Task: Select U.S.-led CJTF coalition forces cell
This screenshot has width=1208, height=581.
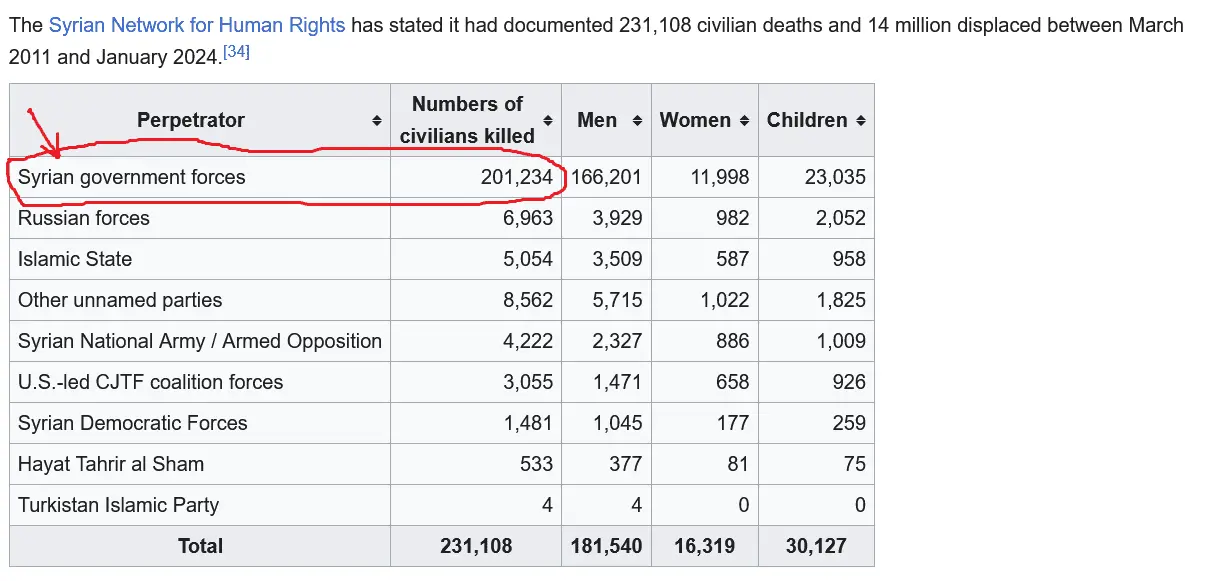Action: tap(150, 382)
